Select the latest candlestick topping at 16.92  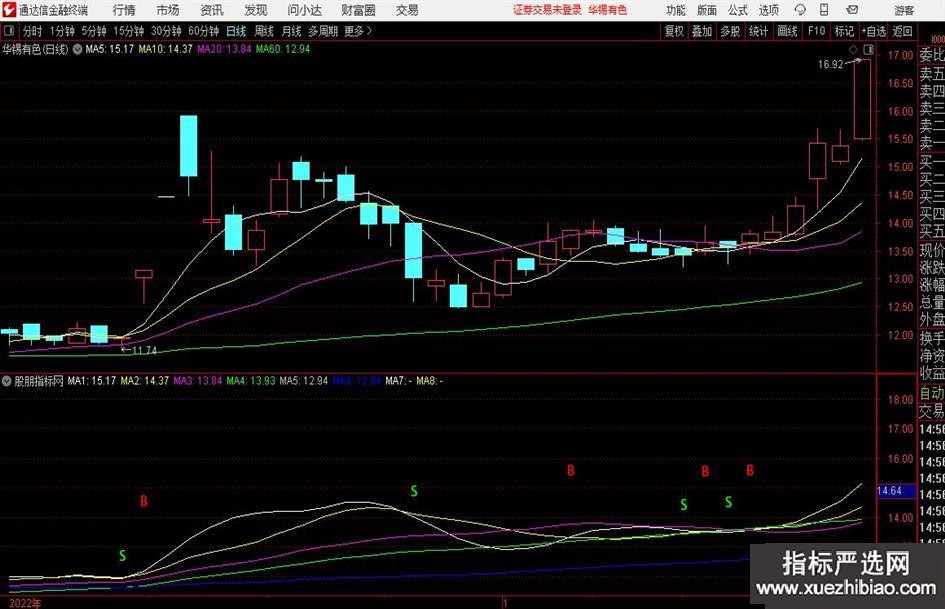coord(862,99)
